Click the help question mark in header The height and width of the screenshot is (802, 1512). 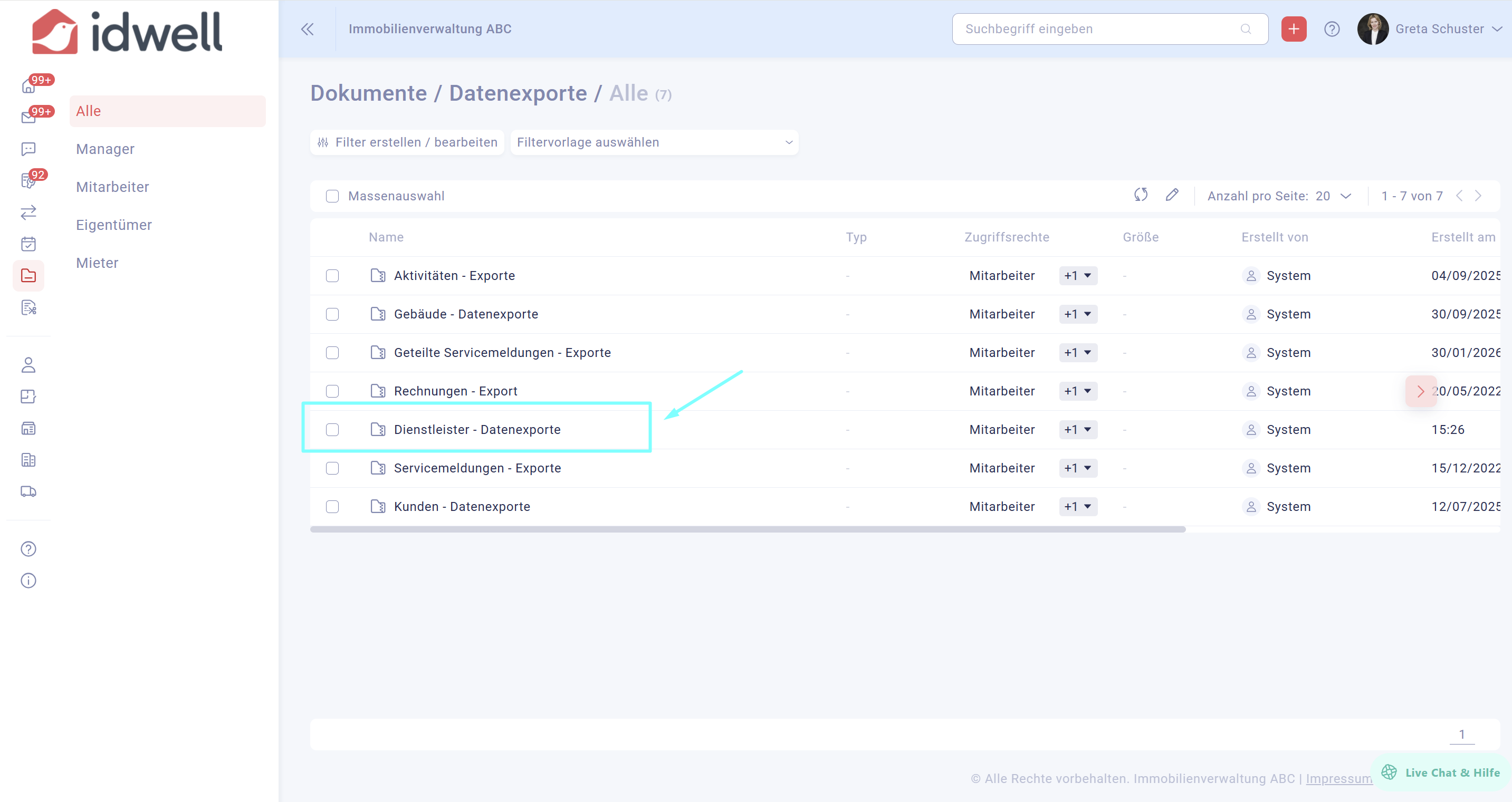pos(1331,29)
